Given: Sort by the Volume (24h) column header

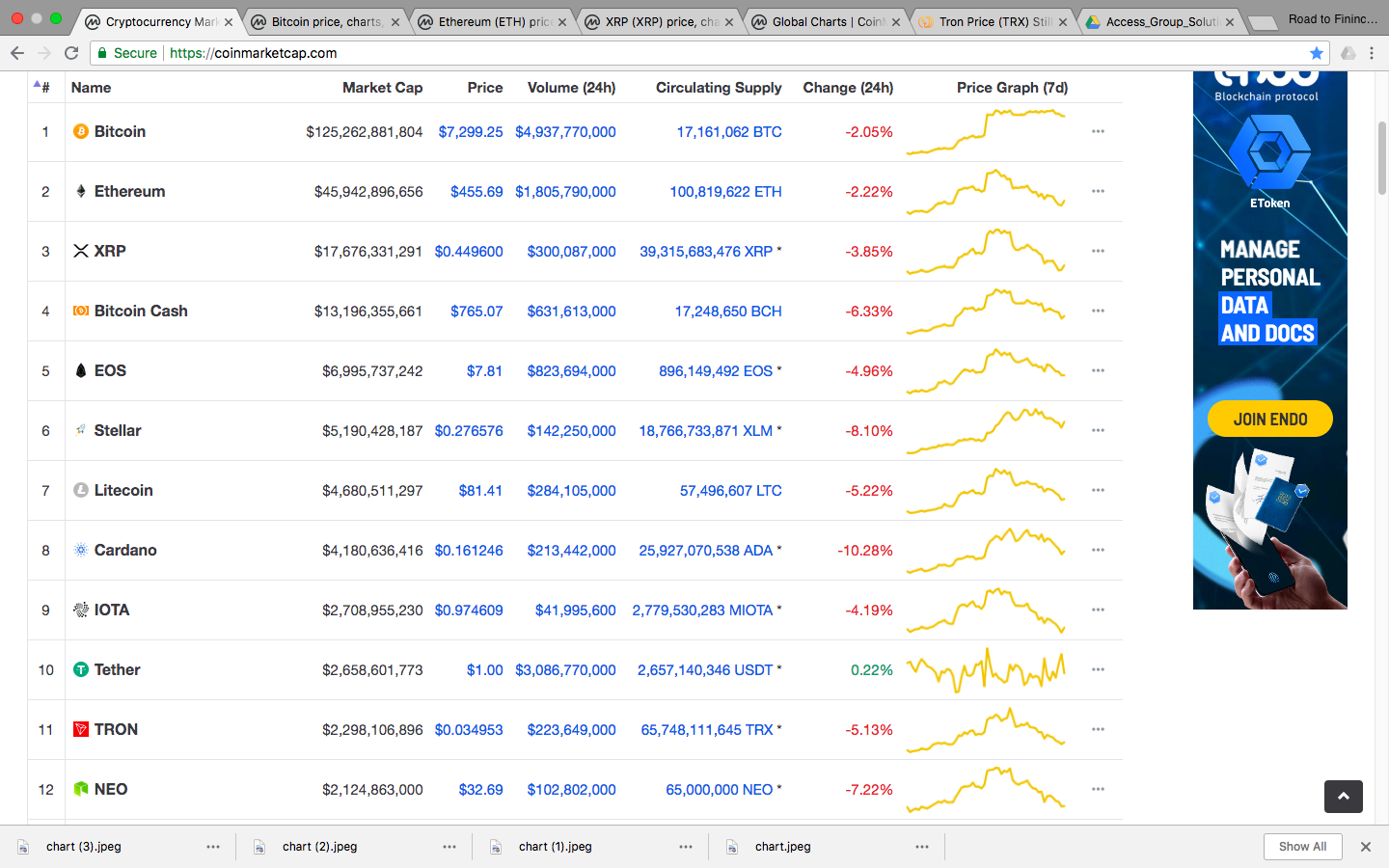Looking at the screenshot, I should click(x=571, y=87).
